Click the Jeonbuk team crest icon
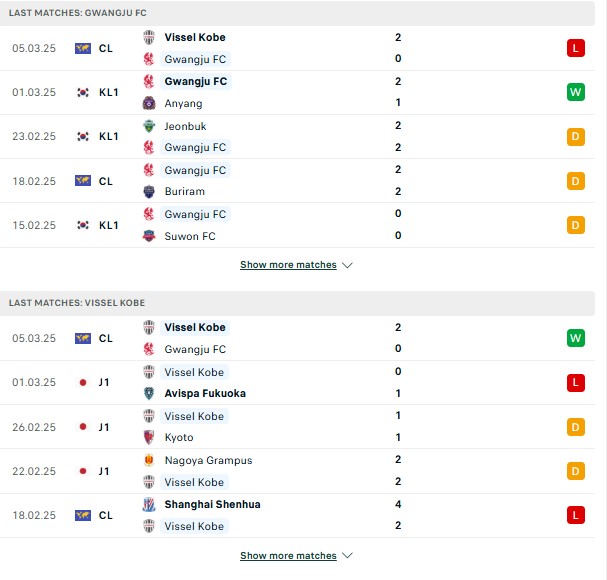The width and height of the screenshot is (607, 580). coord(149,126)
